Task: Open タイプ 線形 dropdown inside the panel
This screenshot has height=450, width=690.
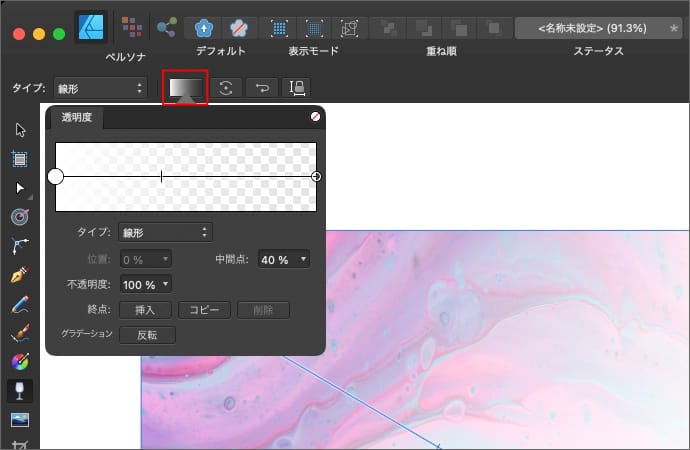Action: 165,232
